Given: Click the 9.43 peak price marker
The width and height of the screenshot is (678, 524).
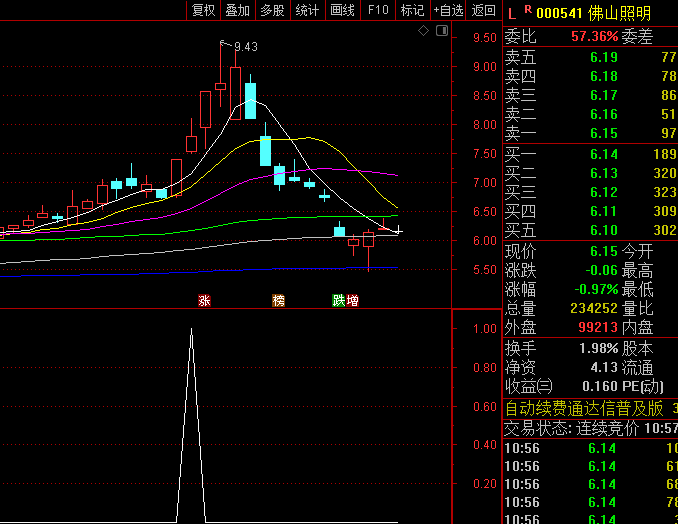Looking at the screenshot, I should 245,47.
